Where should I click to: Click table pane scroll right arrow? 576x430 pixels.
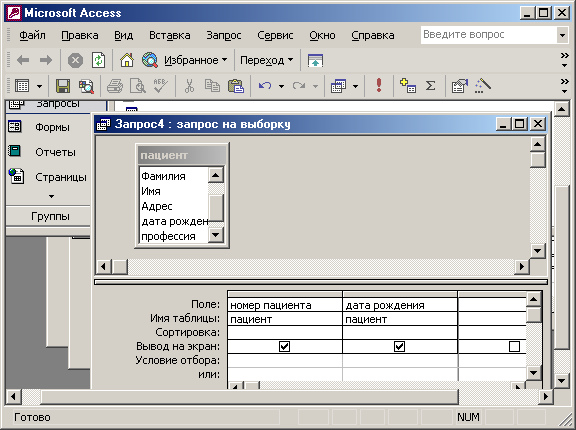click(x=521, y=266)
